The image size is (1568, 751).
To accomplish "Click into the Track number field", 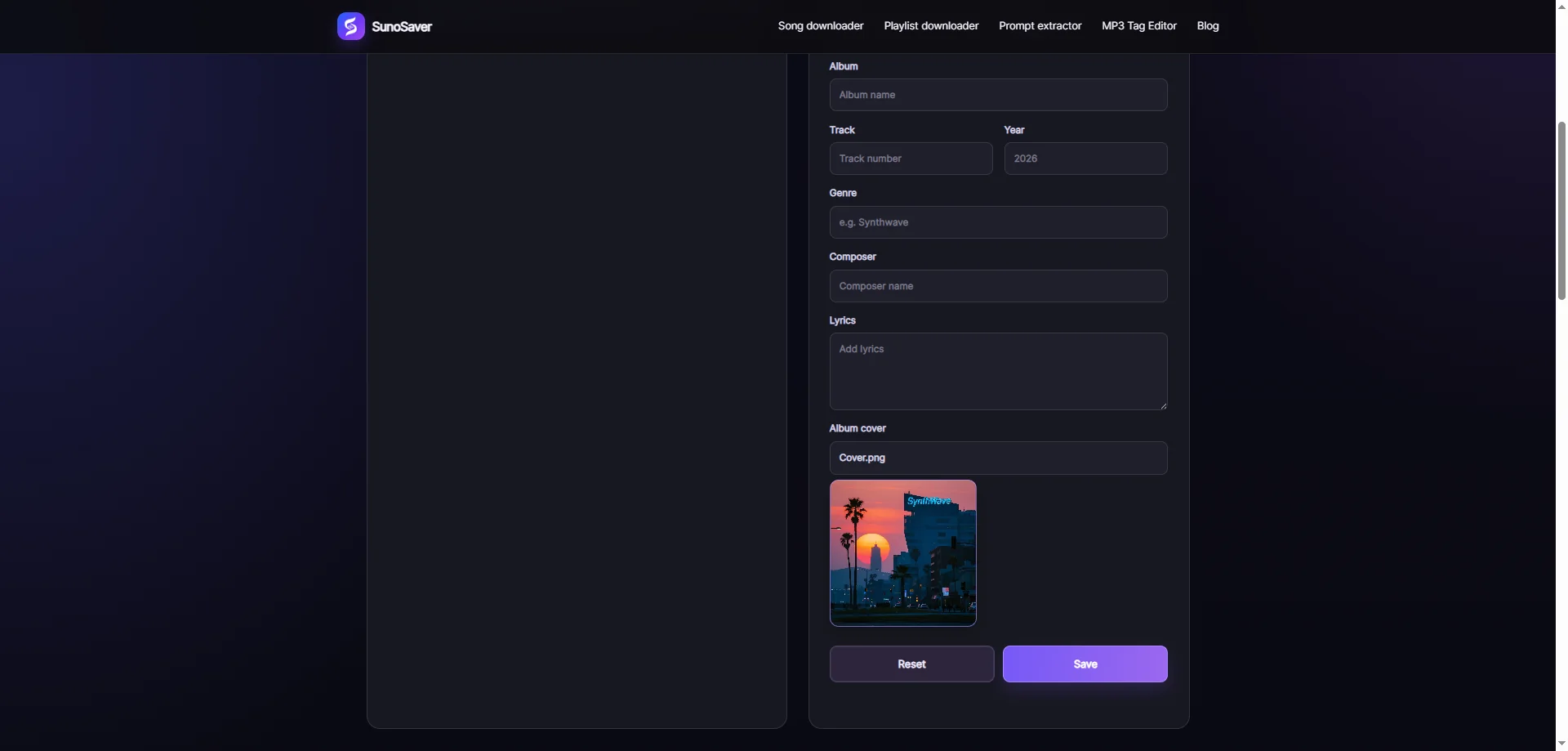I will tap(911, 159).
